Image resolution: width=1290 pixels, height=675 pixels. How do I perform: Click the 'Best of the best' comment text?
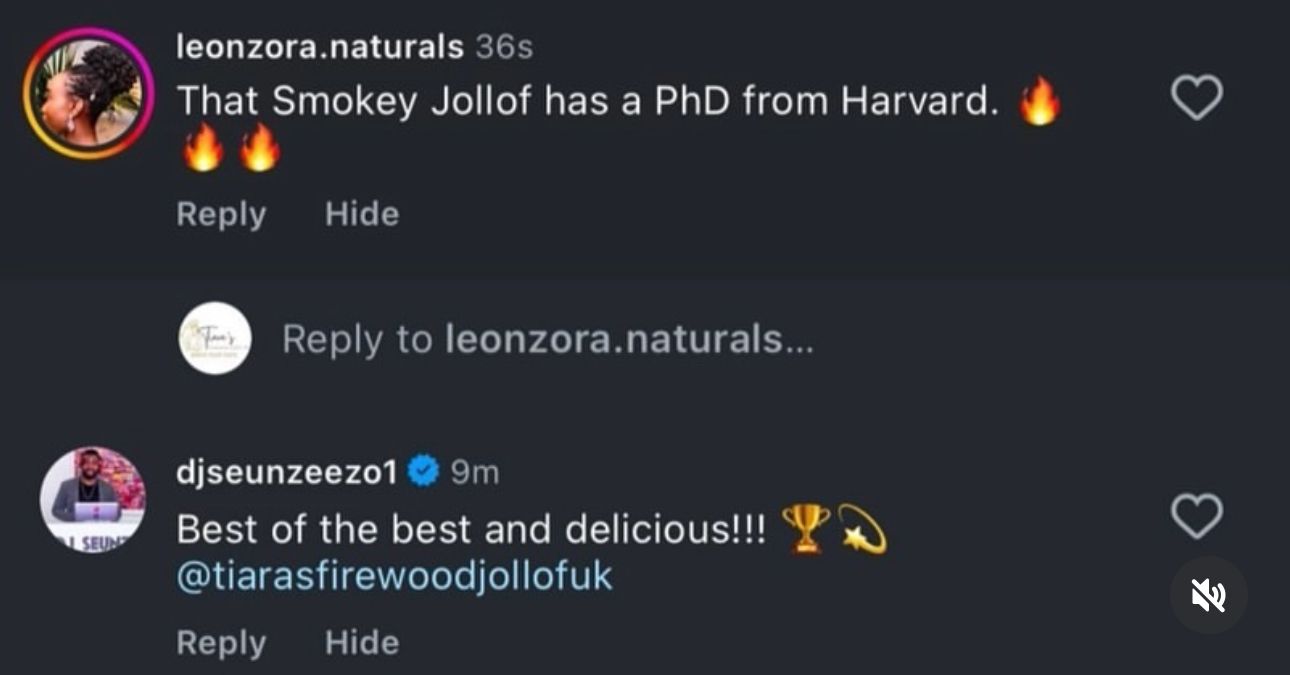point(470,529)
